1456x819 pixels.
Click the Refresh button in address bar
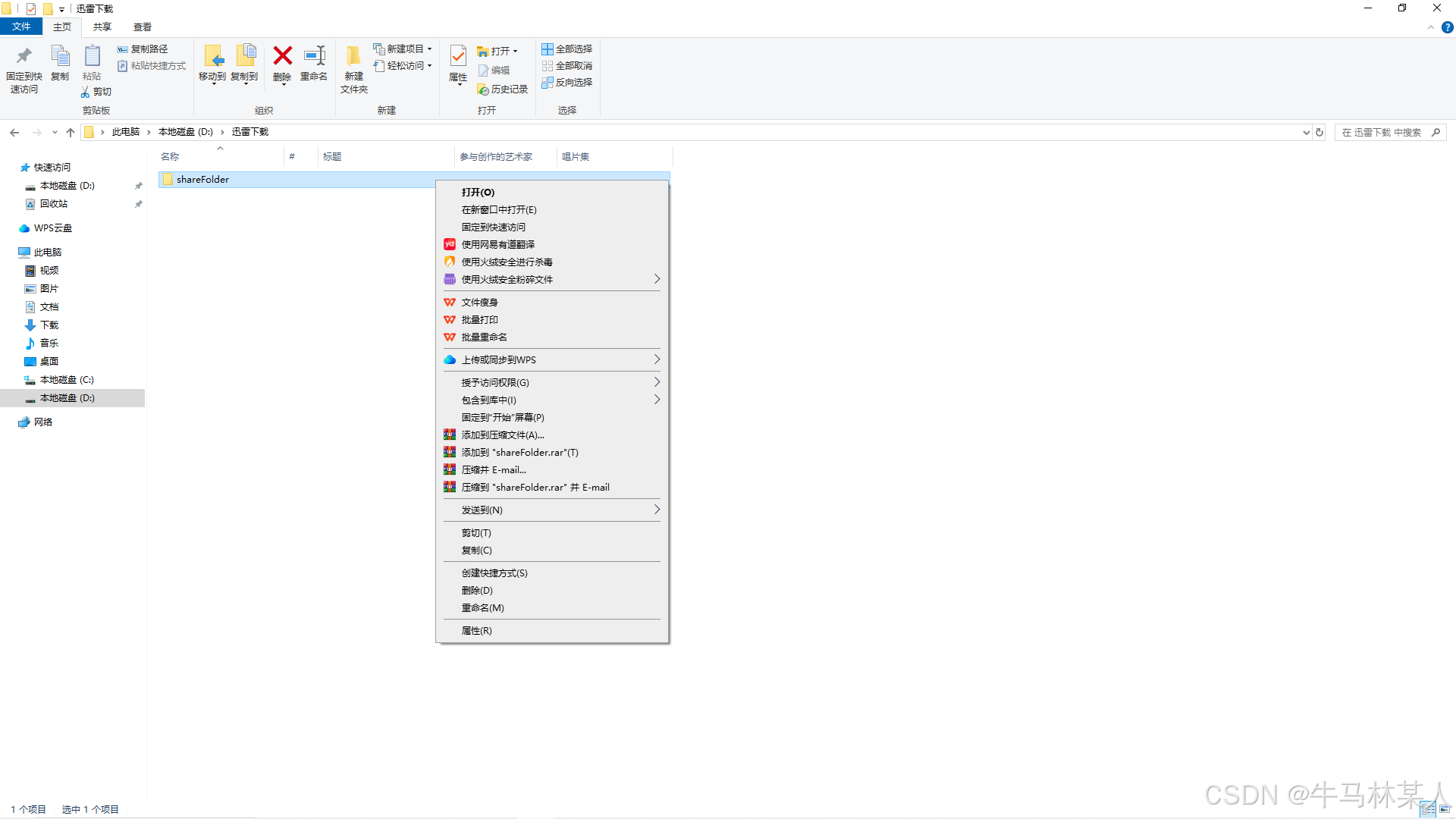pos(1319,133)
